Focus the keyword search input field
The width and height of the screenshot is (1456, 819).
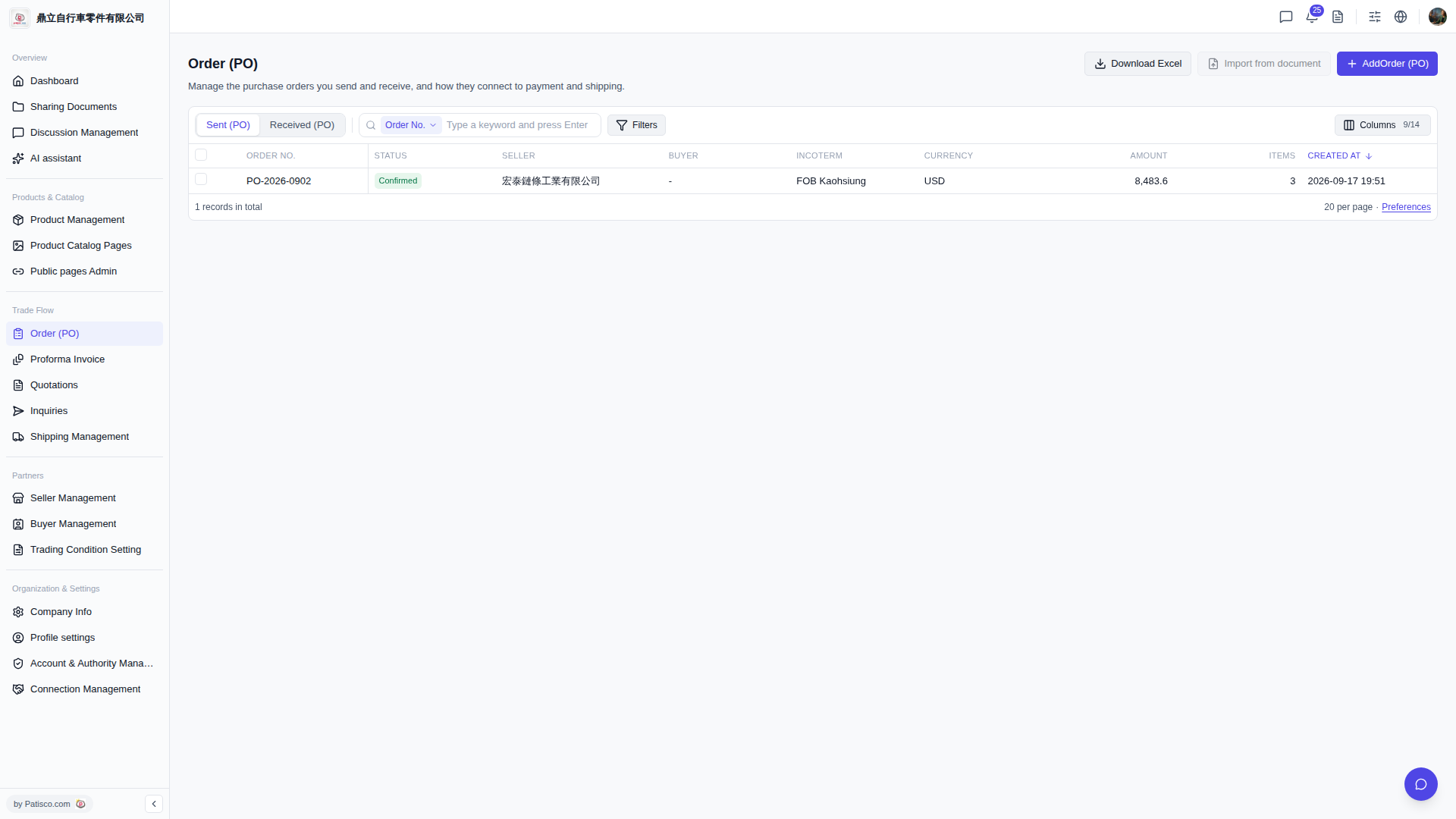coord(520,125)
